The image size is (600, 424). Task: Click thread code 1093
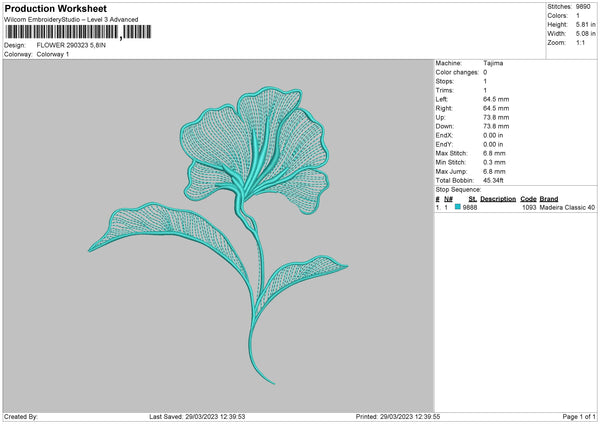click(529, 207)
